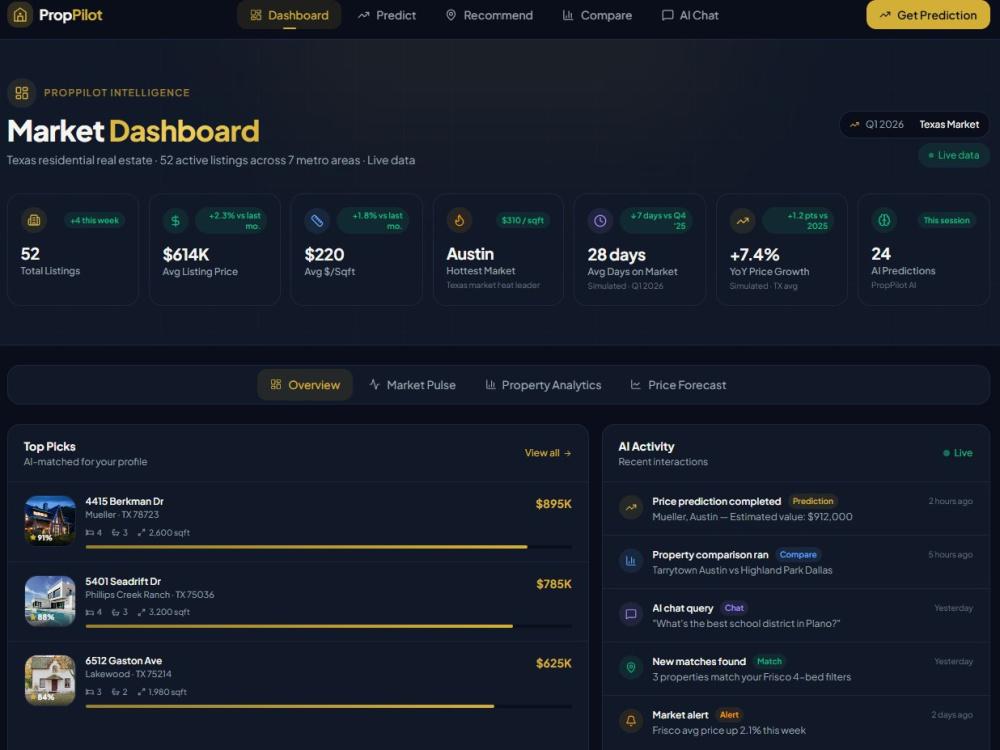Click the Total Listings building icon
1000x750 pixels.
coord(34,220)
